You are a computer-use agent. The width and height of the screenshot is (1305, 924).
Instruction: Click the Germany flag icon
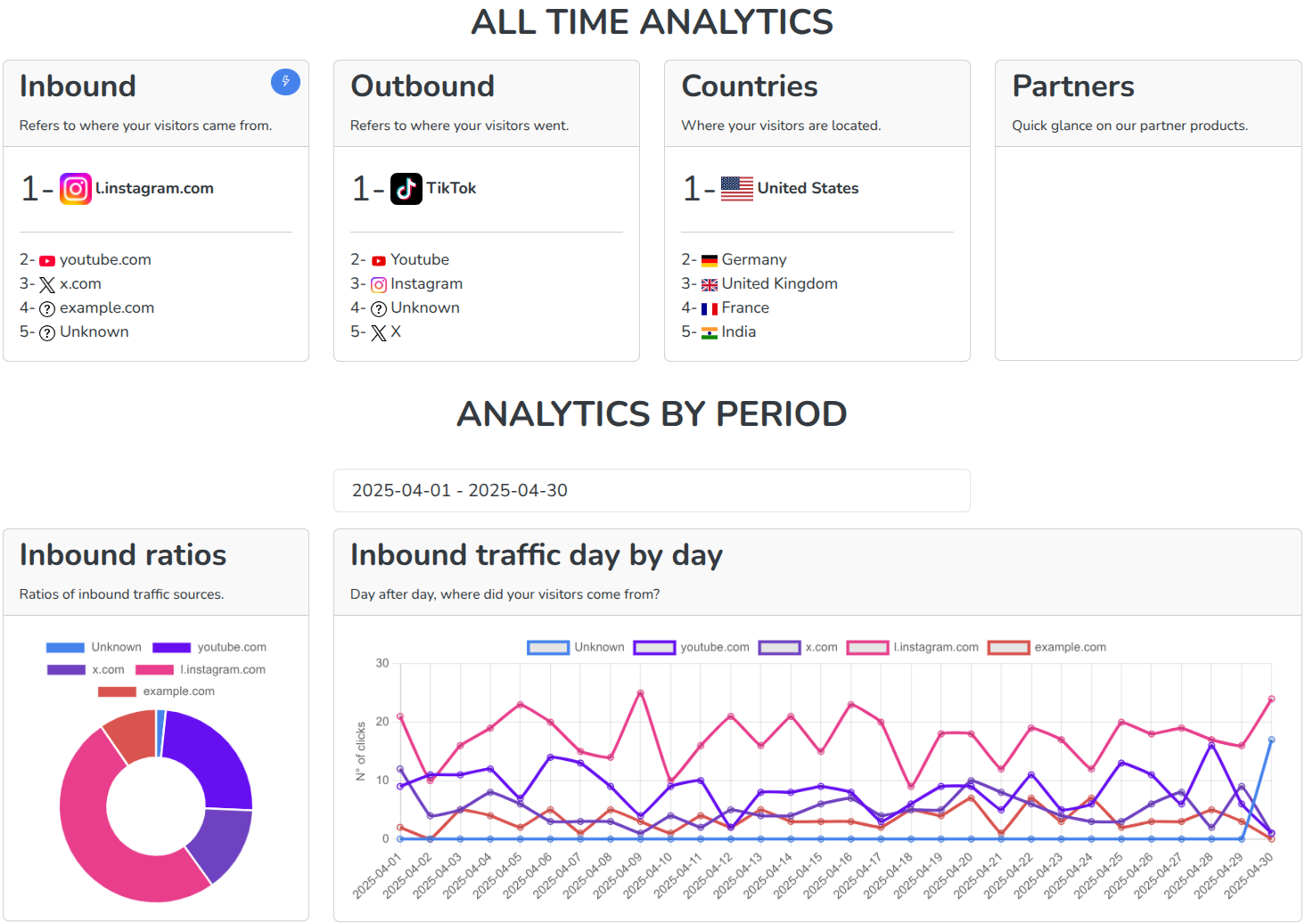pos(710,259)
